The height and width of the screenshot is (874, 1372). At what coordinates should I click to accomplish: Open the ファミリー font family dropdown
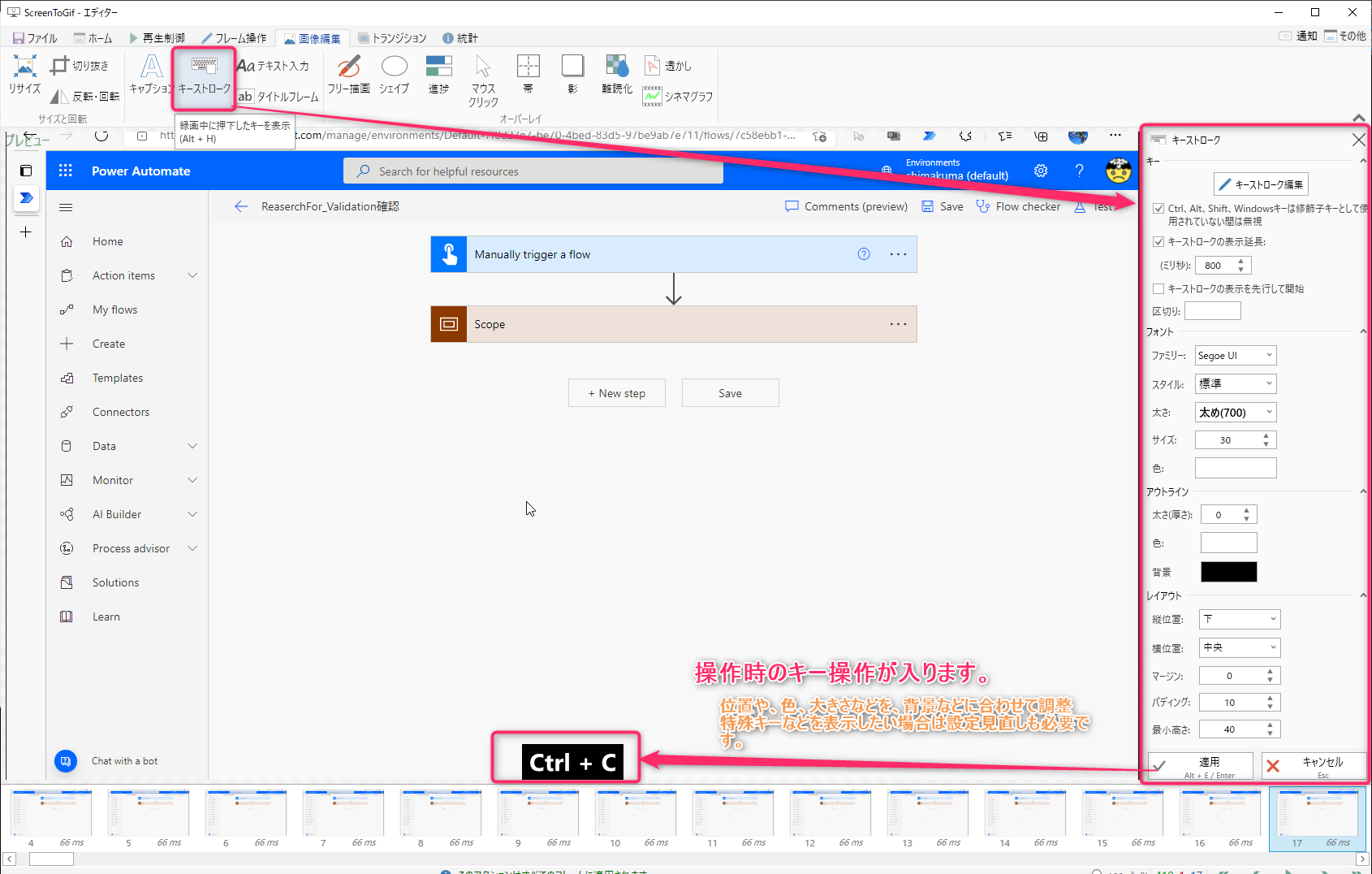point(1236,355)
